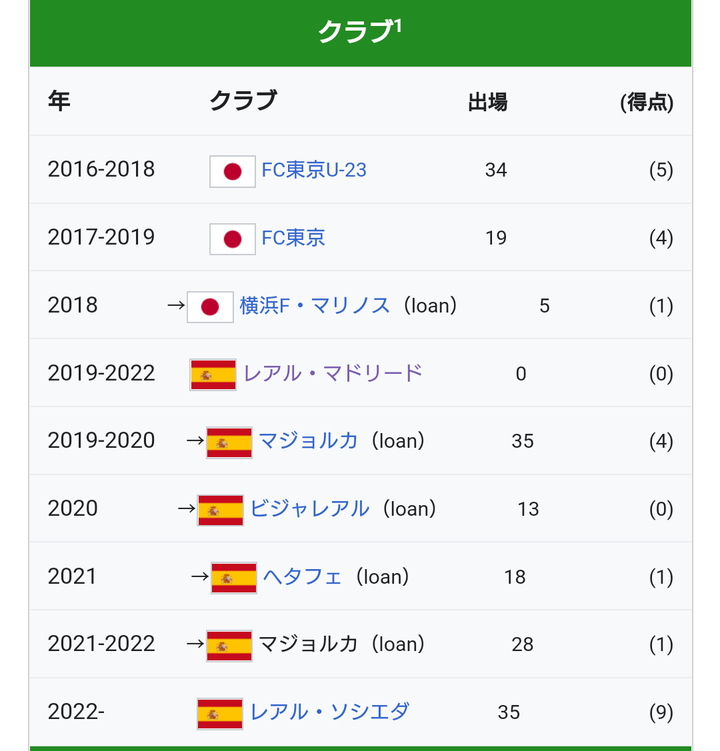
Task: Click the Spain flag in the 2021-2022 row
Action: click(229, 646)
